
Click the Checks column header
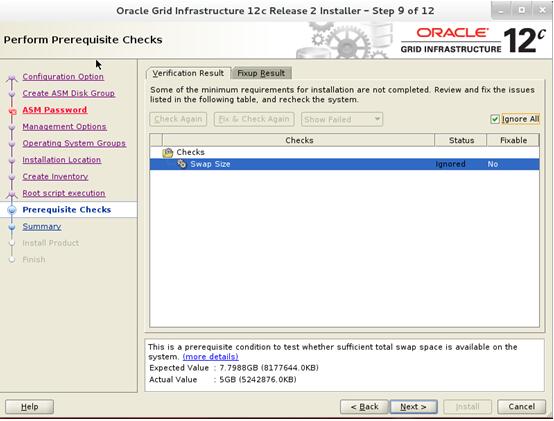(x=299, y=140)
